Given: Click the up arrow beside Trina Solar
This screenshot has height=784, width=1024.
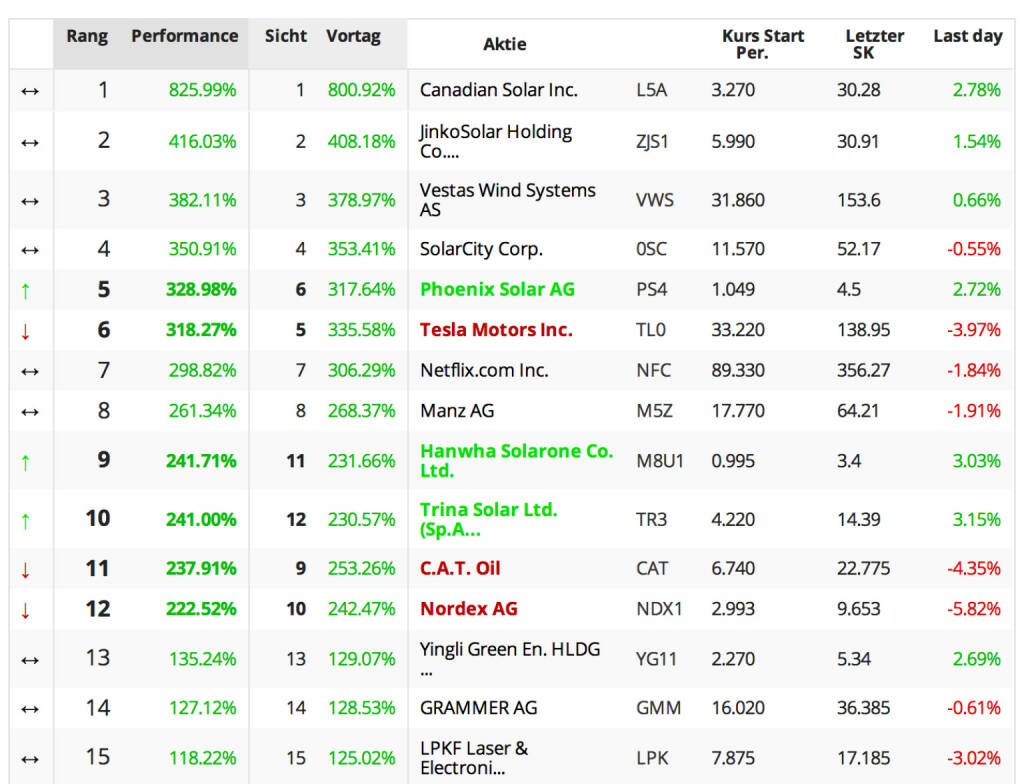Looking at the screenshot, I should coord(27,519).
